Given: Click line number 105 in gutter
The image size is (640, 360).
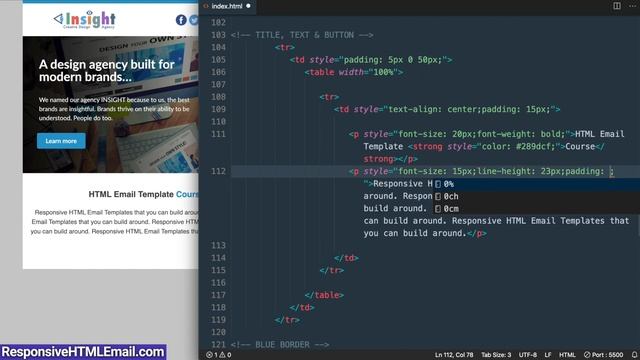Looking at the screenshot, I should click(x=218, y=60).
